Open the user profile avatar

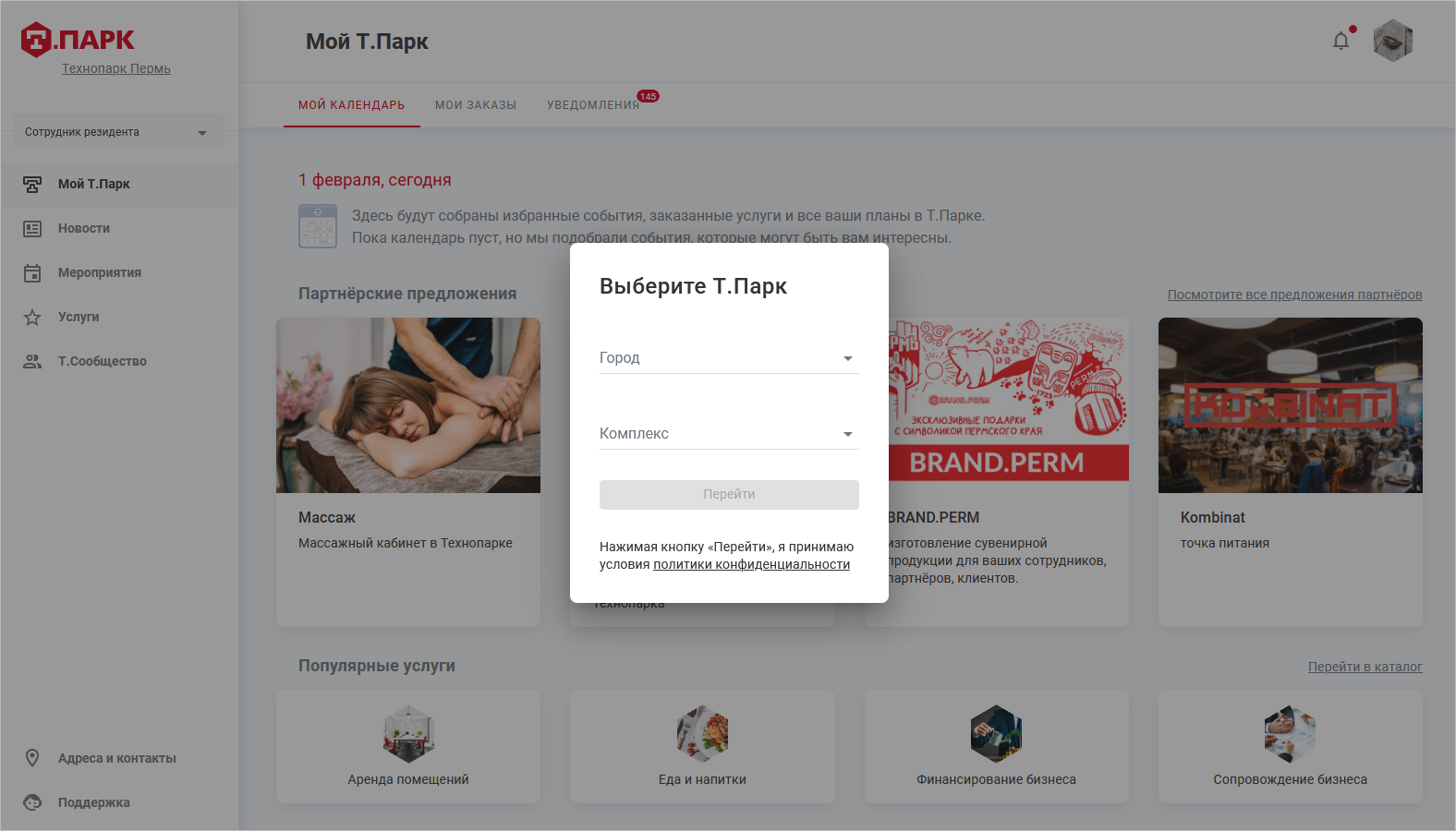(1392, 42)
